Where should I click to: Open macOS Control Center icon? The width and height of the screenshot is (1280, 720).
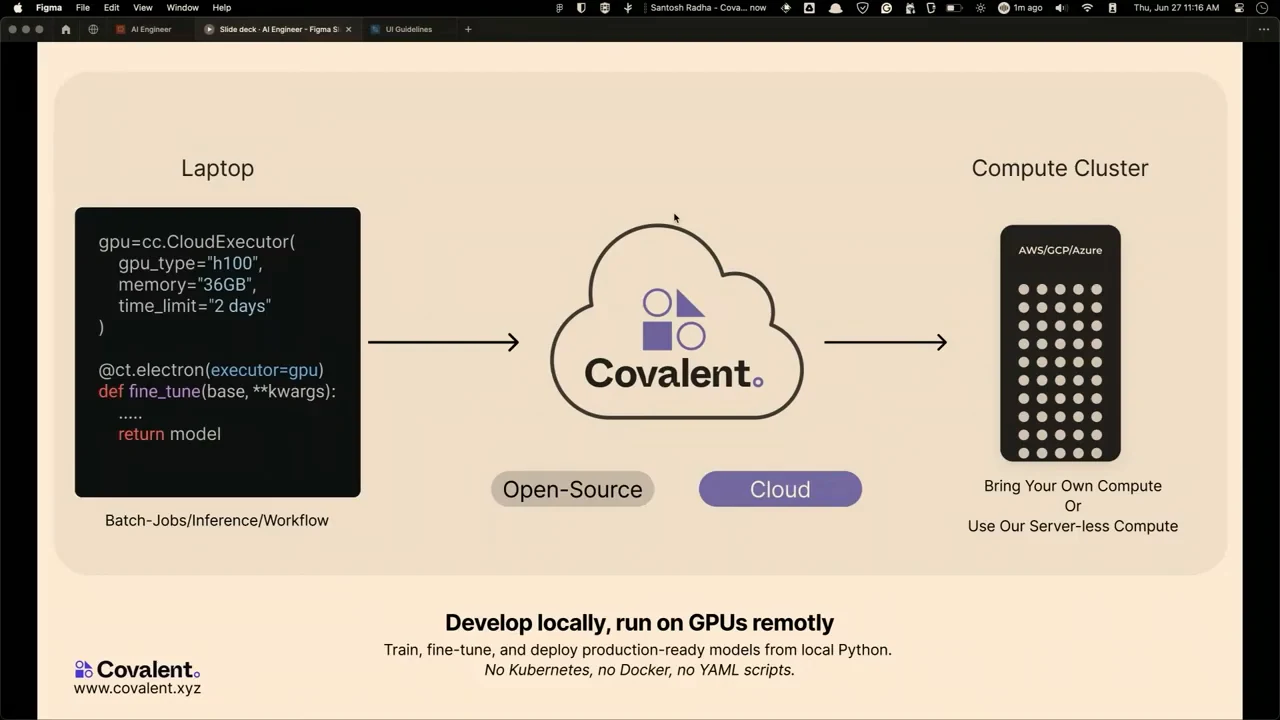1240,7
